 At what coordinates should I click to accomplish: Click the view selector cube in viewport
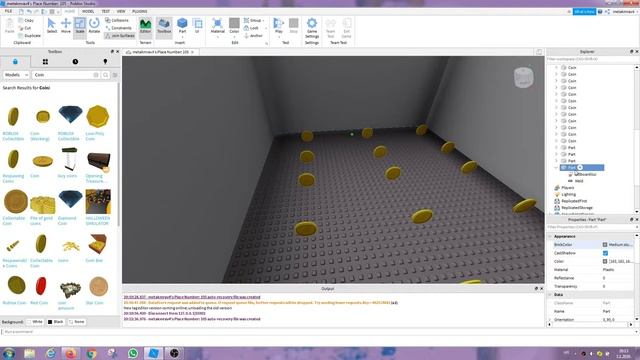point(524,78)
